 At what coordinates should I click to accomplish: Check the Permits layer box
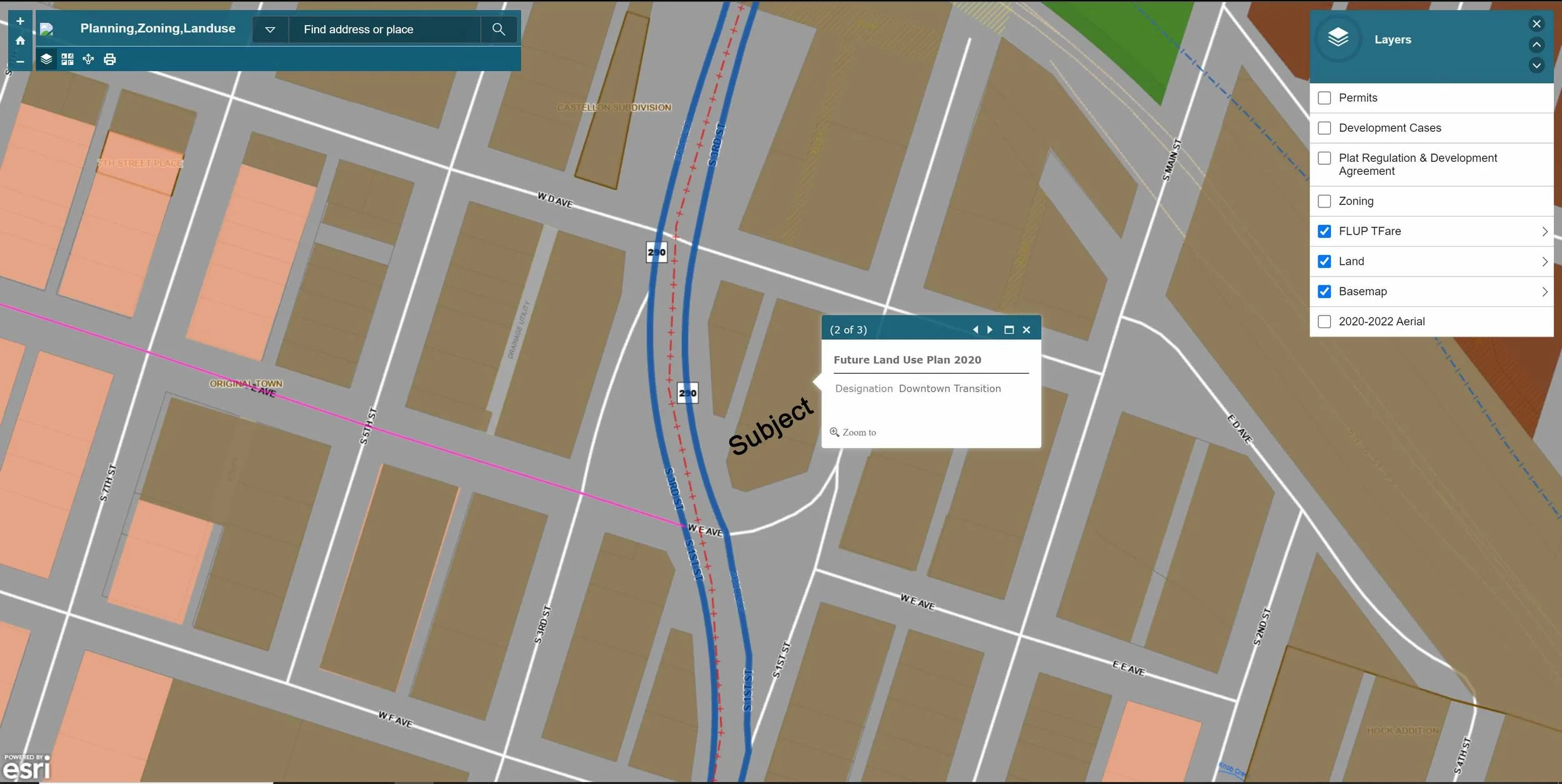coord(1324,98)
